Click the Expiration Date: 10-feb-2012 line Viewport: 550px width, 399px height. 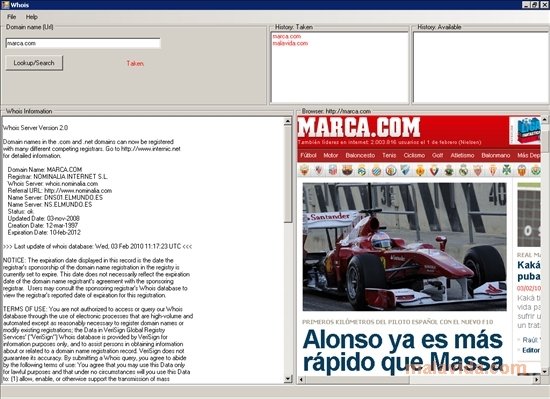tap(44, 232)
